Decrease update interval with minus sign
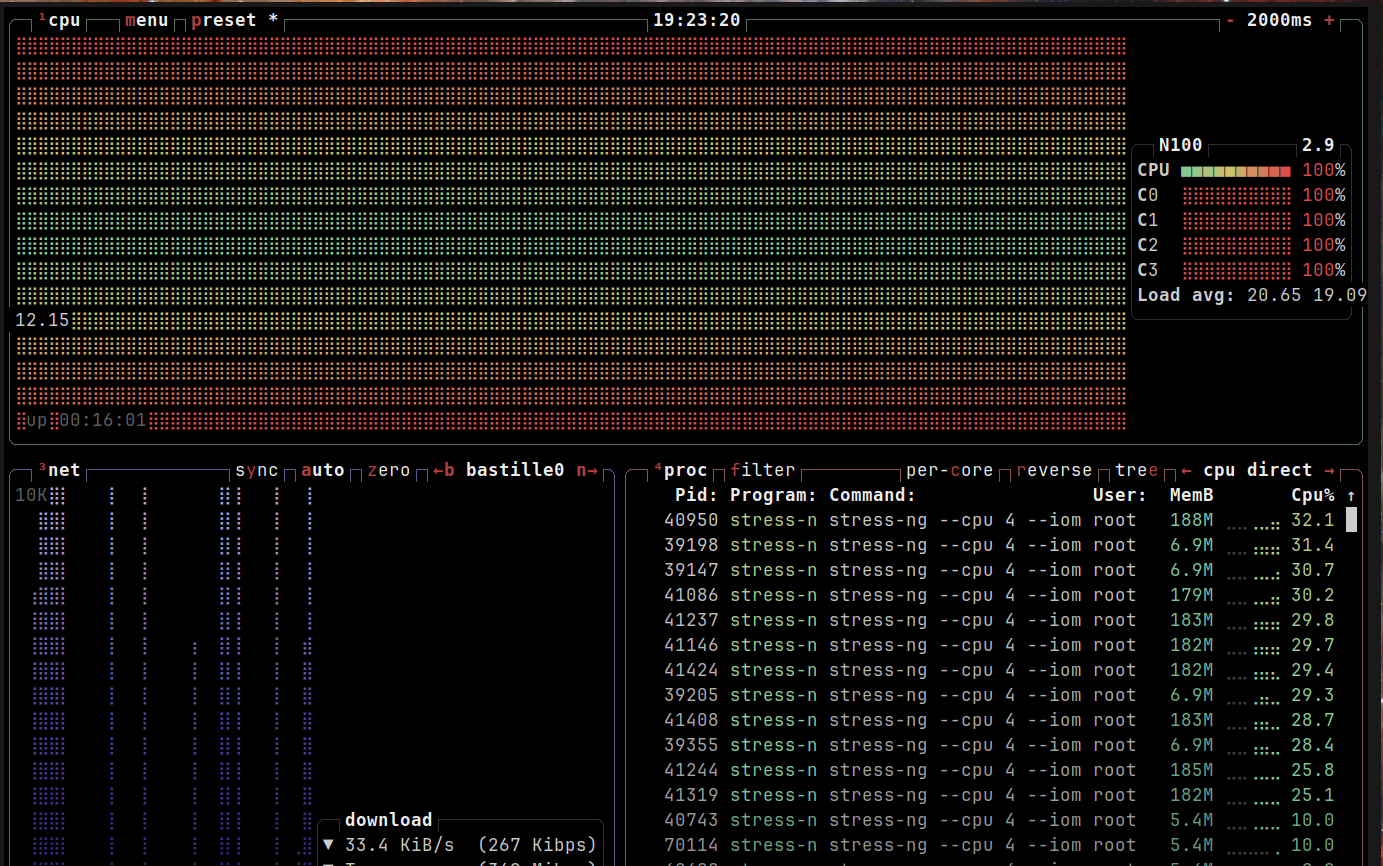 (1230, 20)
